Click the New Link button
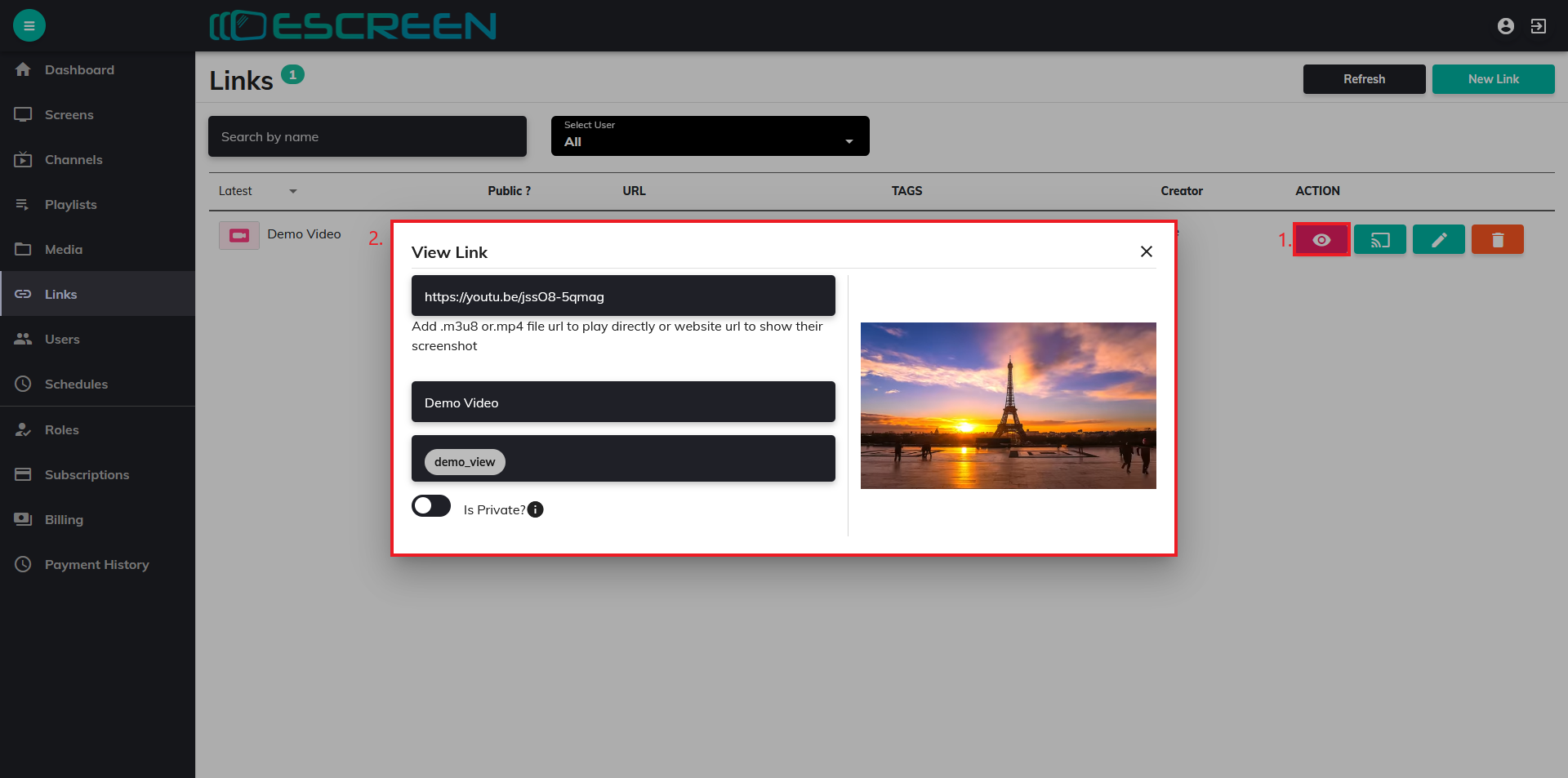1568x778 pixels. [x=1493, y=79]
